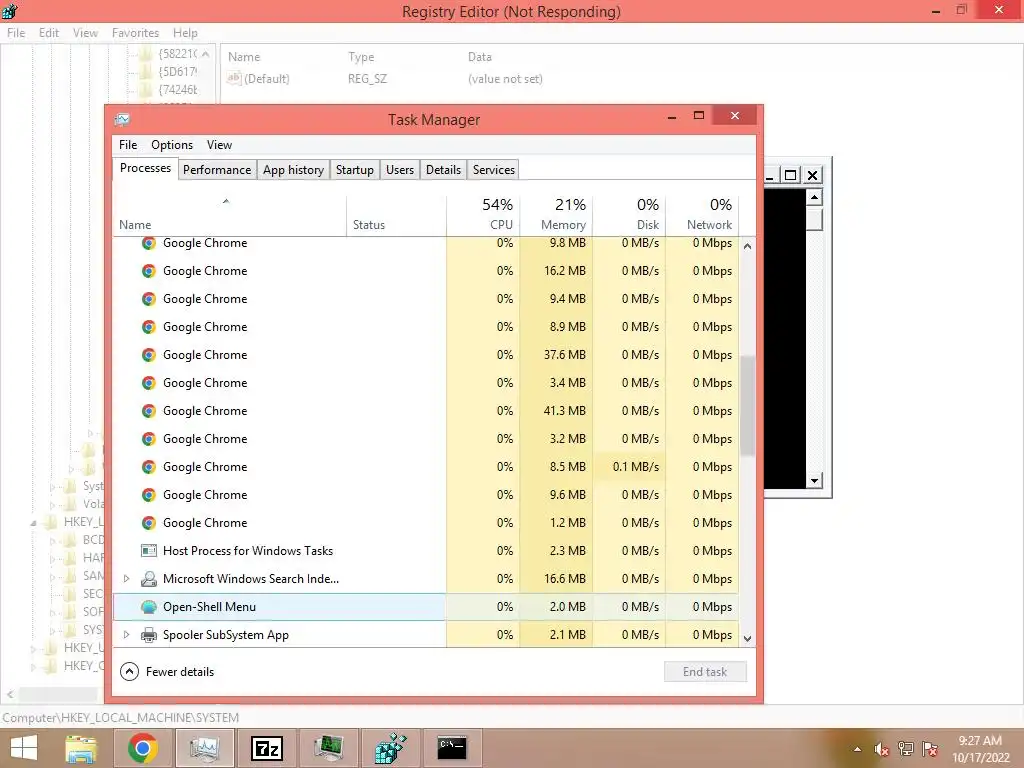This screenshot has width=1024, height=768.
Task: Open Google Chrome from the taskbar
Action: pos(143,748)
